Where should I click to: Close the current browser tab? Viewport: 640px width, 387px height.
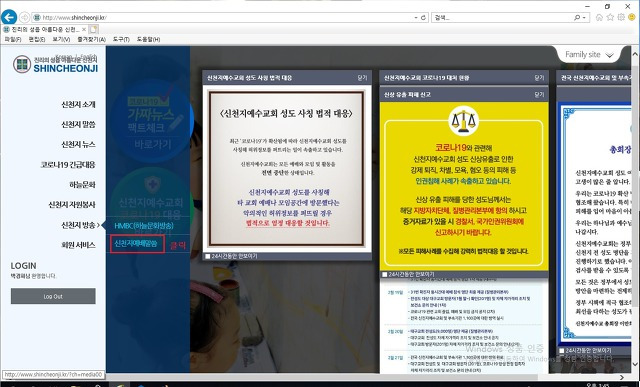tap(84, 29)
